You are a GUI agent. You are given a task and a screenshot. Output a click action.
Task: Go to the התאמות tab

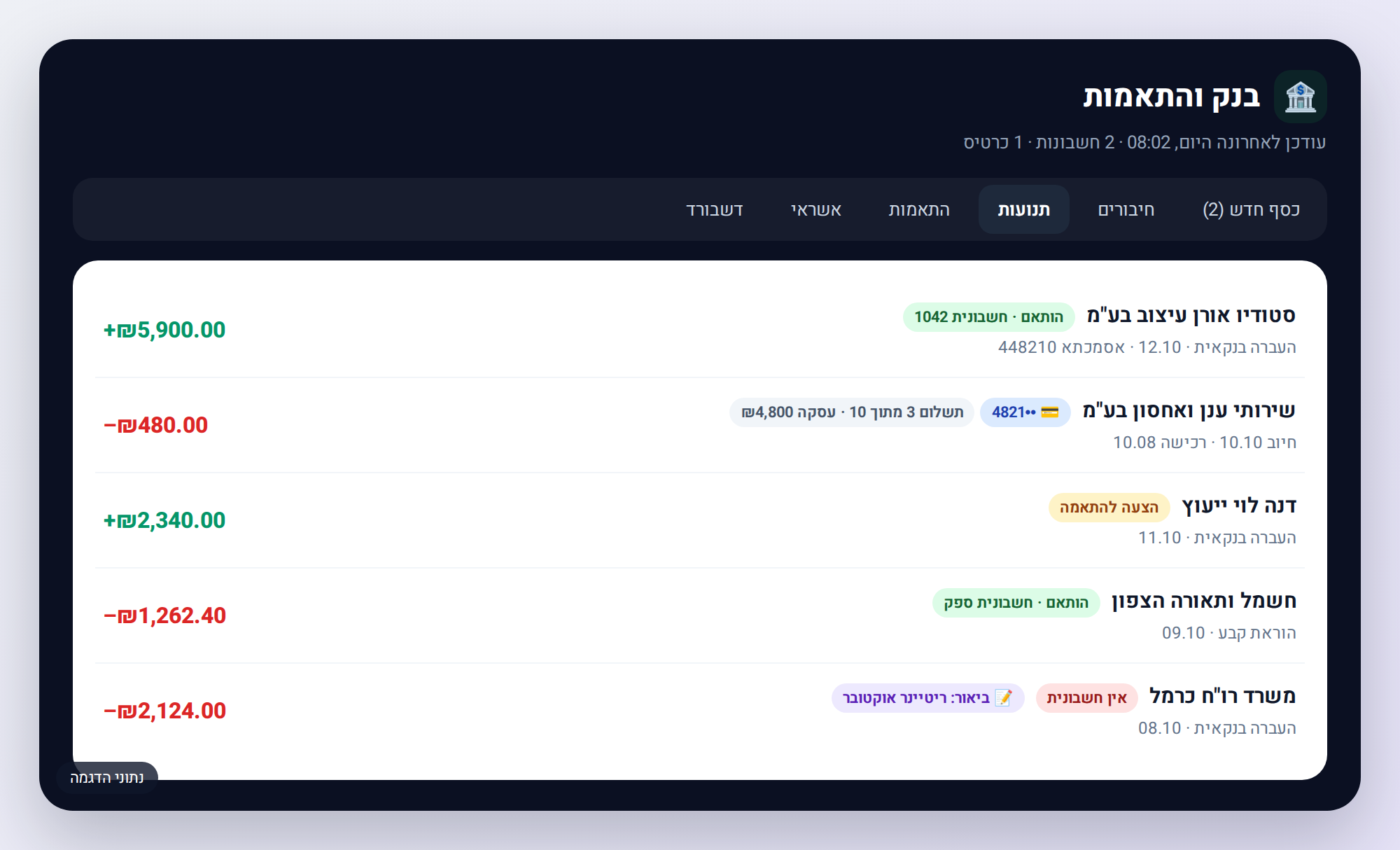918,209
